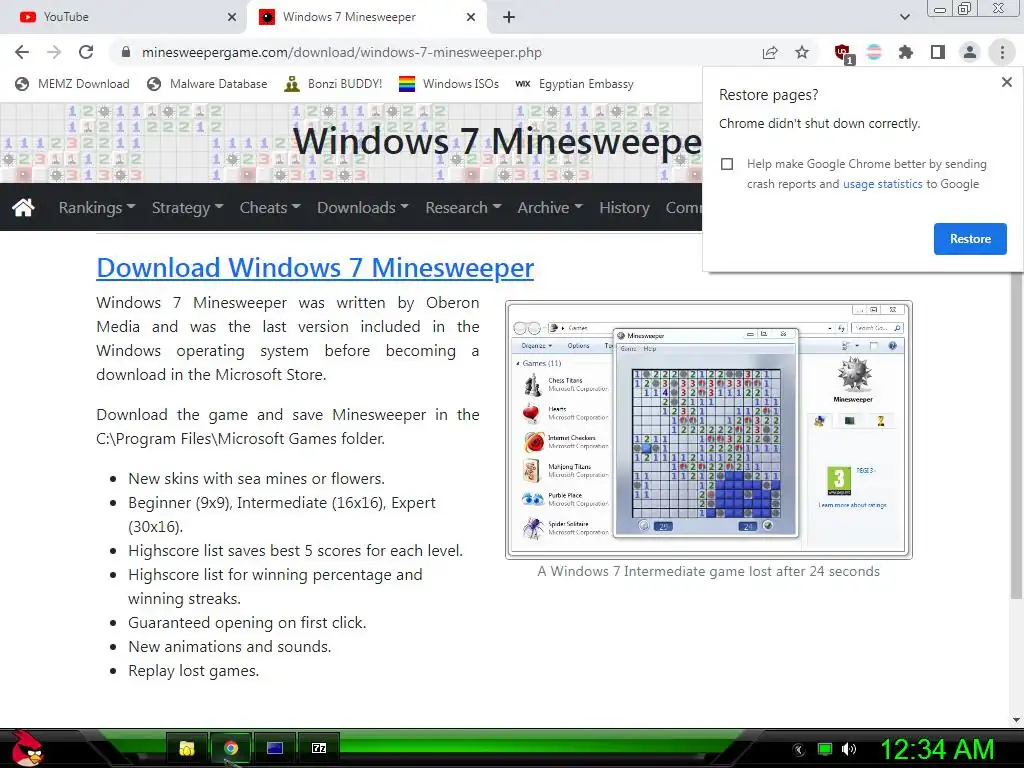
Task: Open the Chrome three-dot menu
Action: [x=1002, y=52]
